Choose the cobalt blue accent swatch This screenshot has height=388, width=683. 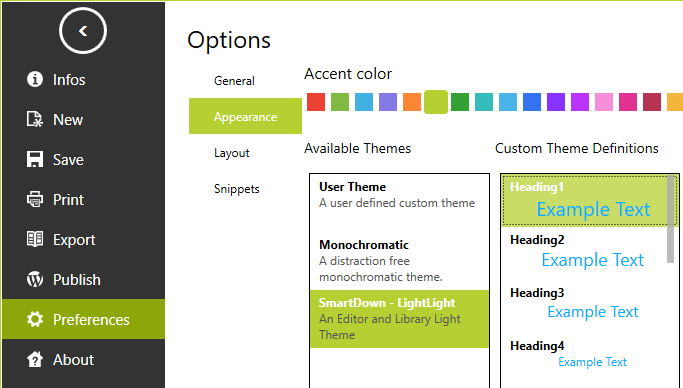tap(532, 102)
